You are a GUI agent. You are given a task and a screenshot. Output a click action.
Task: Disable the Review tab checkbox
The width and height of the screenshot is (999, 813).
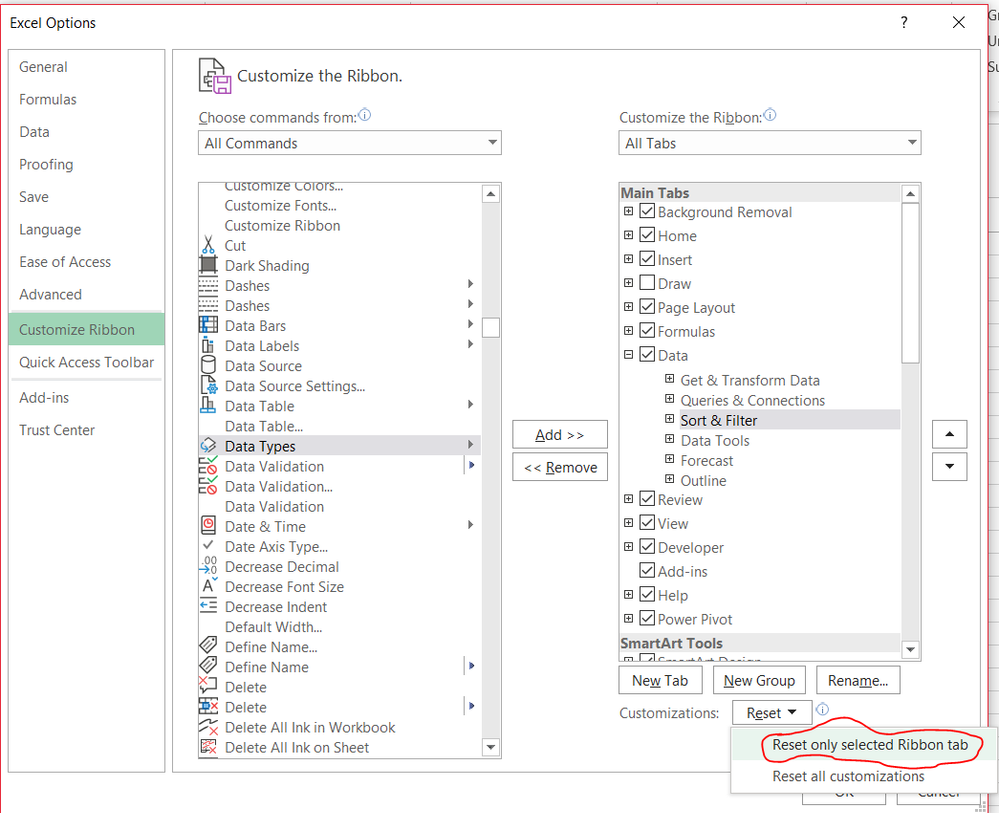pyautogui.click(x=647, y=499)
